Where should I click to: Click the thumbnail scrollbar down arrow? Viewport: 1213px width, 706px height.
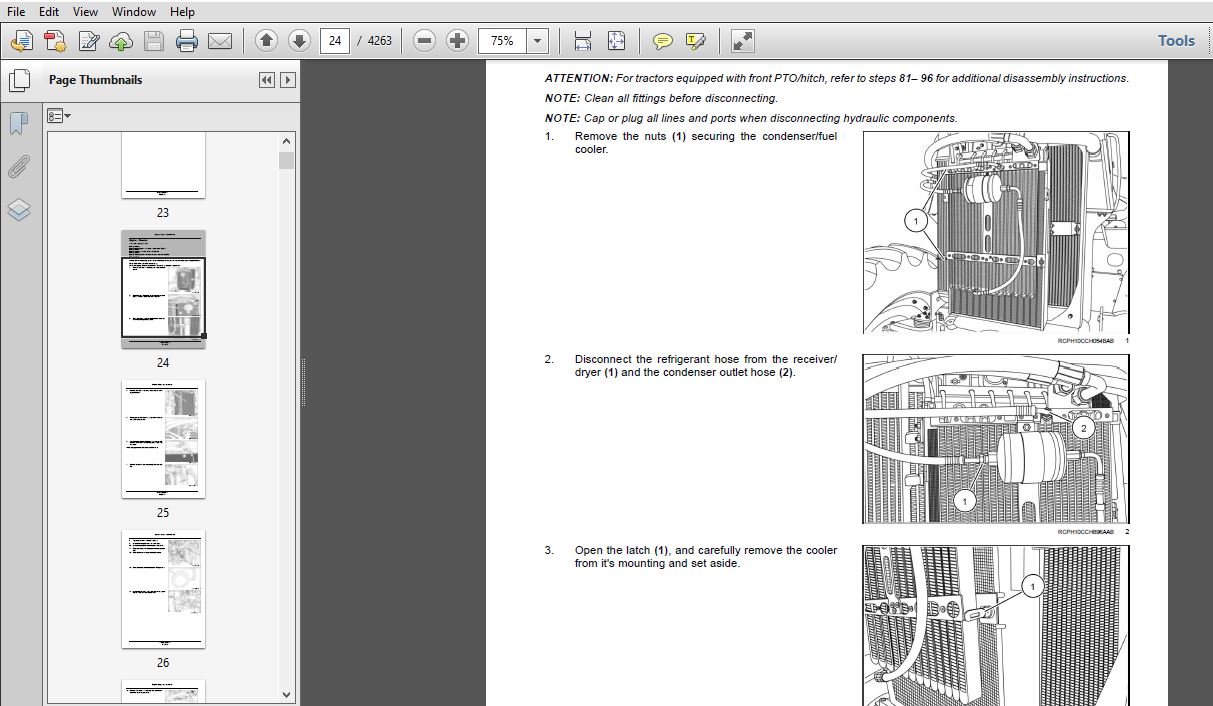pos(287,694)
